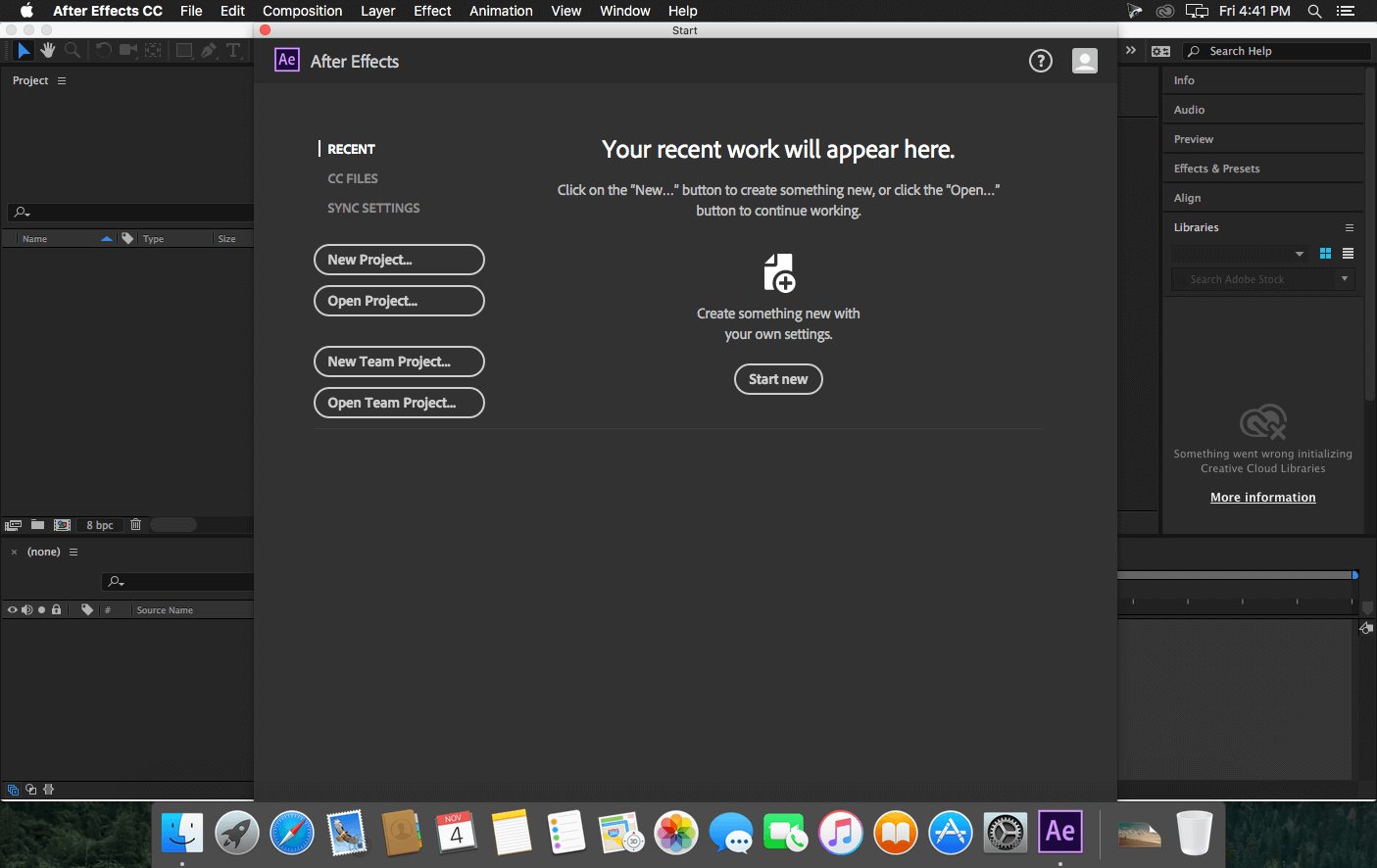Click the timeline label tag column icon
The height and width of the screenshot is (868, 1377).
[87, 609]
